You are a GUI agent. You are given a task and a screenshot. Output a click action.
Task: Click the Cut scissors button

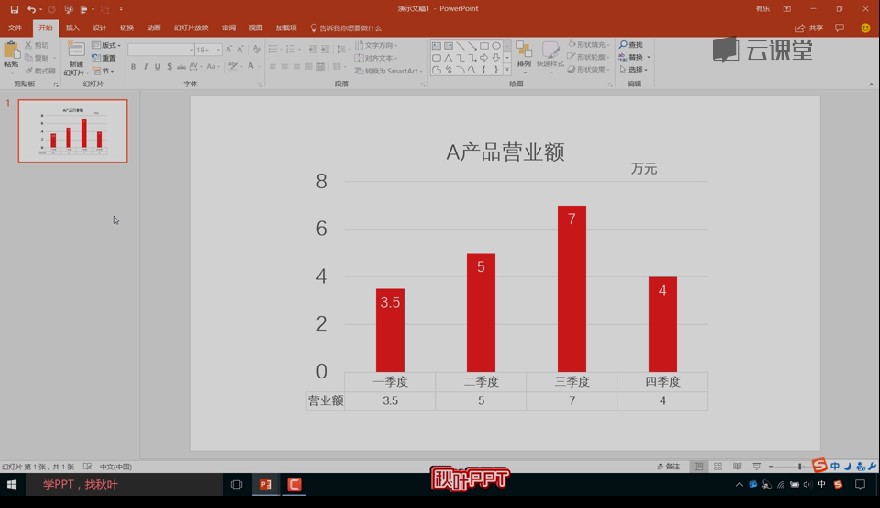coord(37,45)
